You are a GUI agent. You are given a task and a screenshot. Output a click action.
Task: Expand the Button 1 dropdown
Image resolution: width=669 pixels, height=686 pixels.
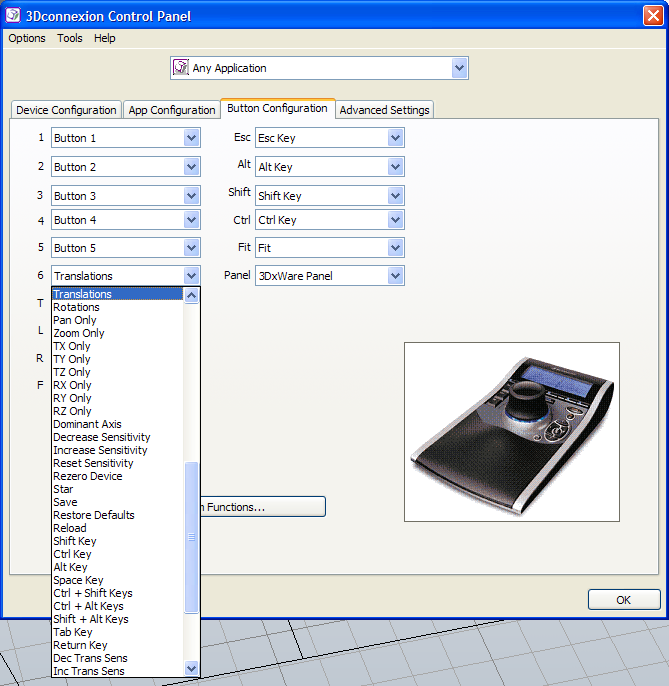(x=192, y=138)
